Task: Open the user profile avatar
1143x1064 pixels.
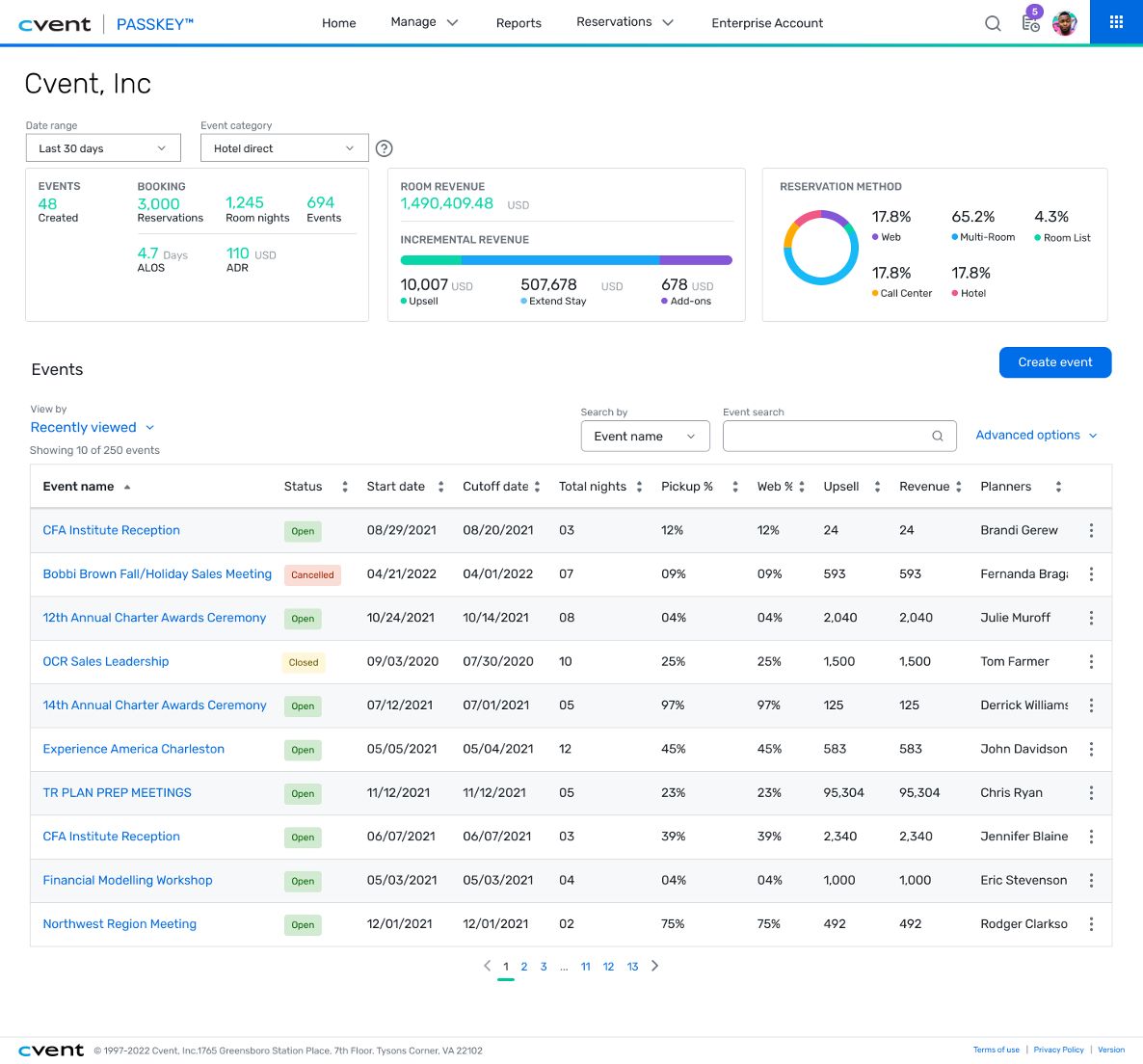Action: [x=1064, y=23]
